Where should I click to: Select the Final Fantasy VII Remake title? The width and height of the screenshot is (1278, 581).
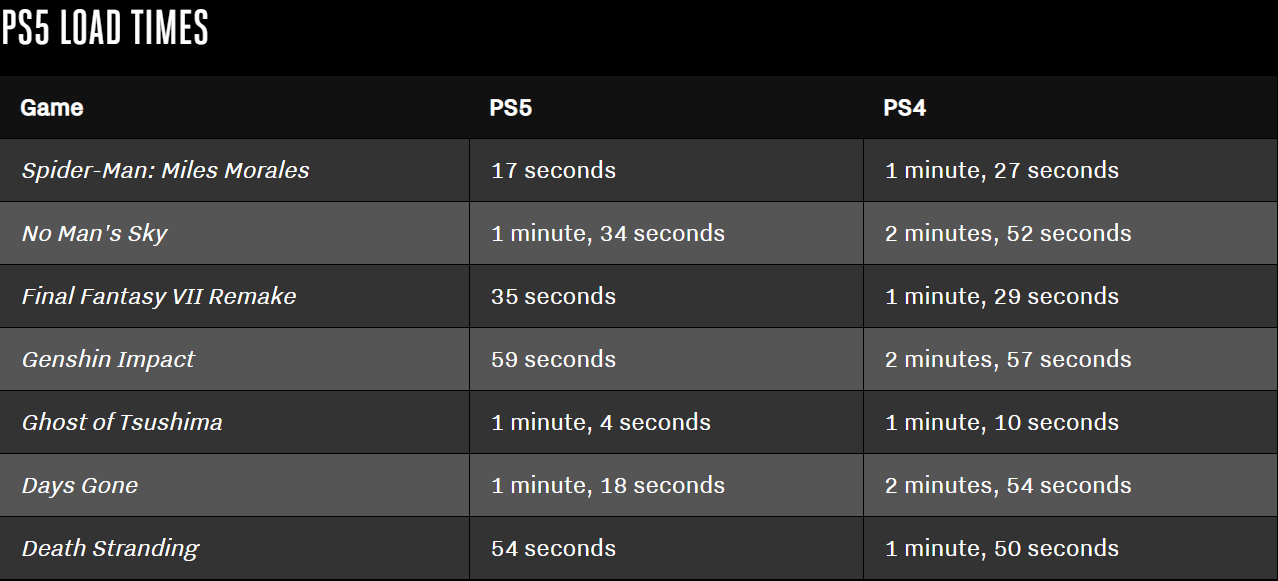tap(159, 296)
